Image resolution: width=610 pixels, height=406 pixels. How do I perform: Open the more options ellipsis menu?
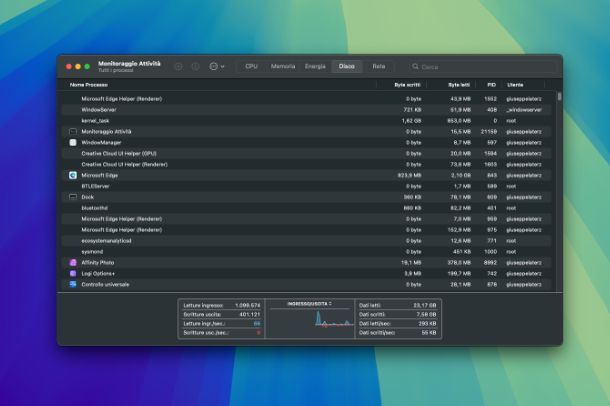point(217,66)
